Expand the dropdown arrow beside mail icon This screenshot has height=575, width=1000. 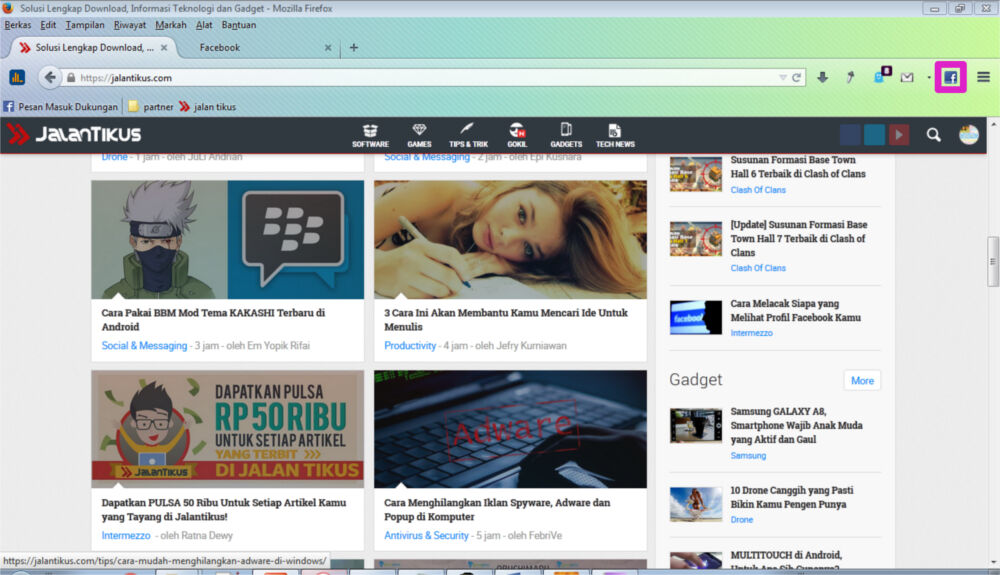pos(928,78)
